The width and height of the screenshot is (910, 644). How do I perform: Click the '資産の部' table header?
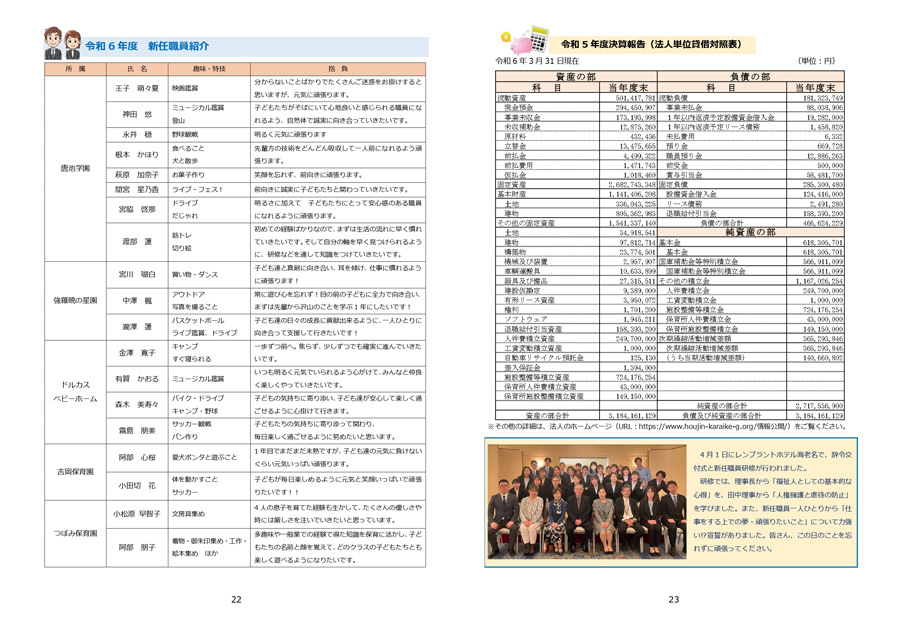click(576, 77)
